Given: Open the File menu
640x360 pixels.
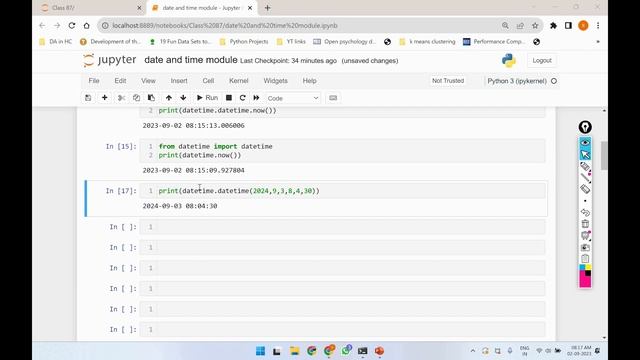Looking at the screenshot, I should point(94,81).
